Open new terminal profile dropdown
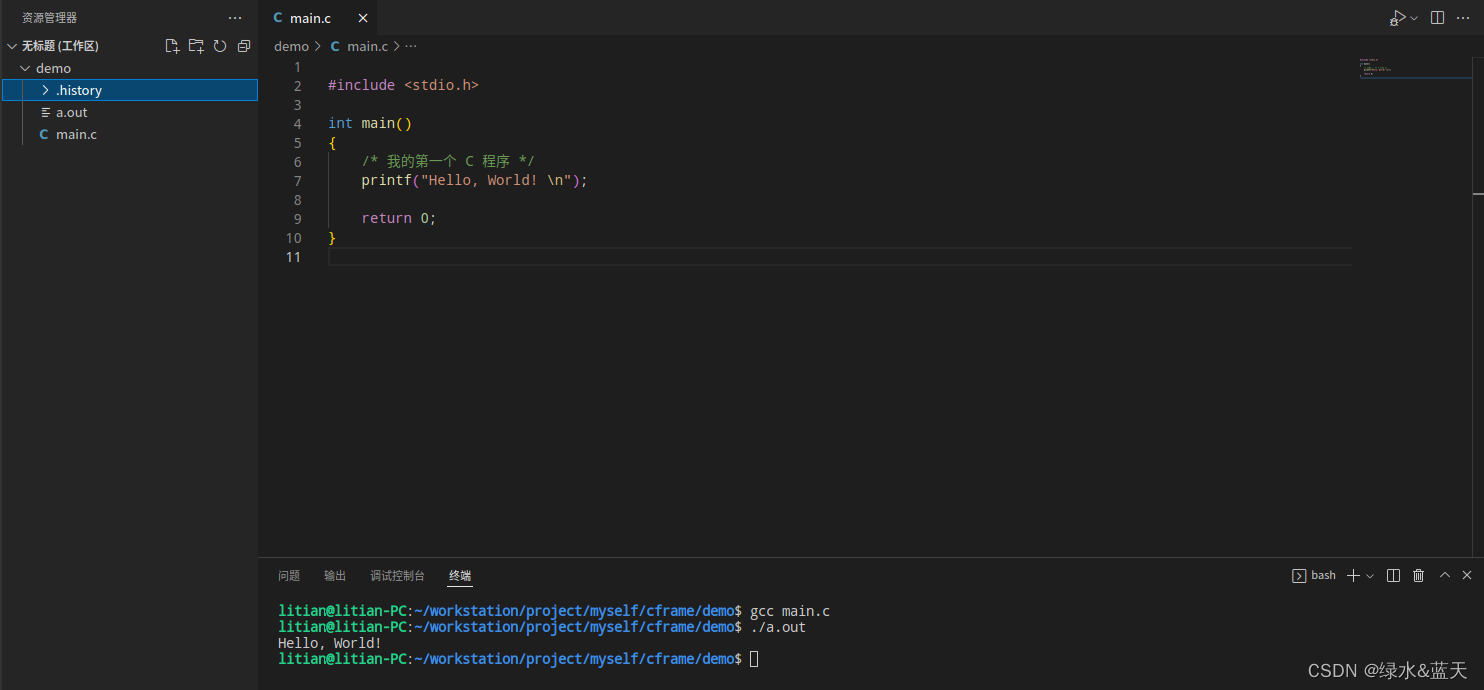The image size is (1484, 690). (1370, 575)
